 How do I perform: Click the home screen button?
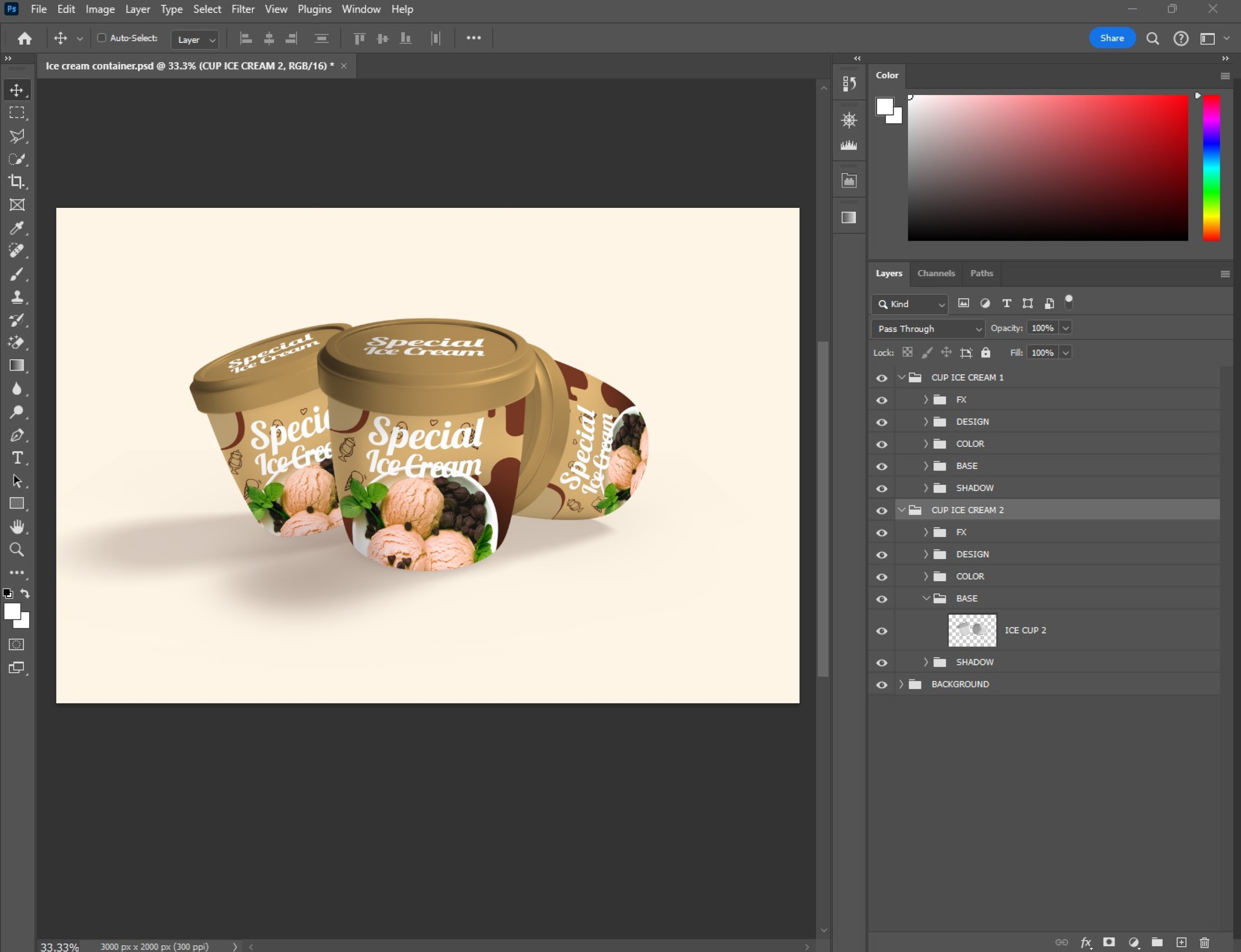[24, 38]
